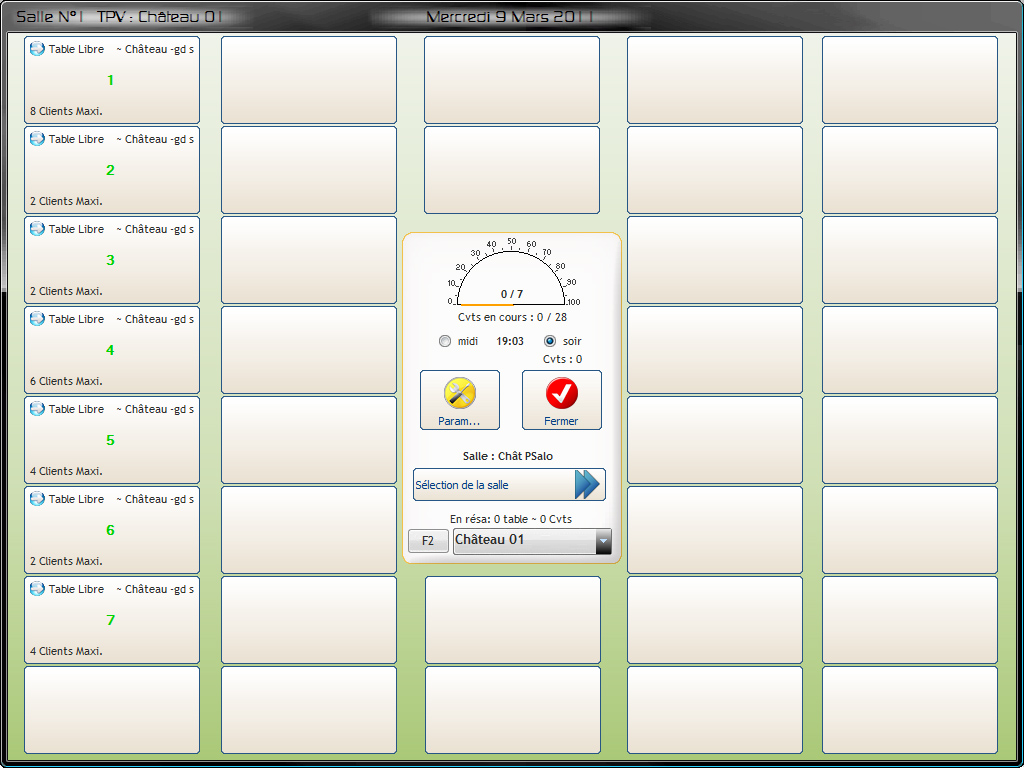
Task: Click the En résa: 0 table ~ 0 Cvts text
Action: 511,519
